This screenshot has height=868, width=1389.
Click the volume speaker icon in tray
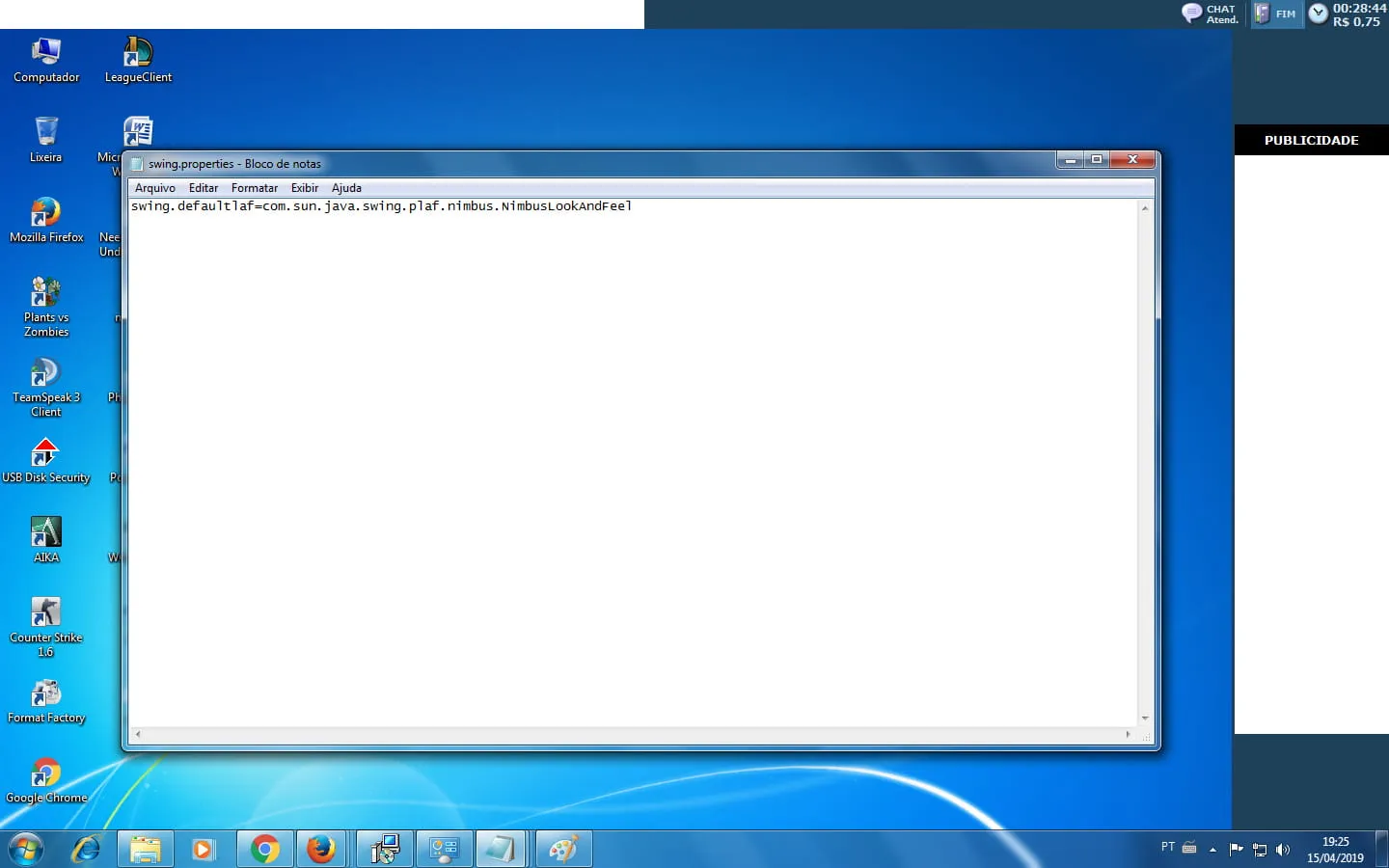[1283, 850]
